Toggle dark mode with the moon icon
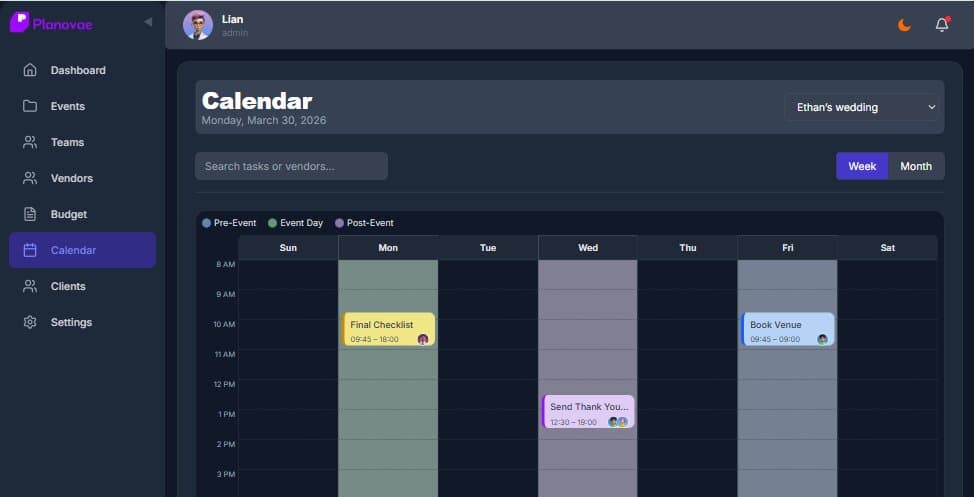974x497 pixels. [904, 25]
